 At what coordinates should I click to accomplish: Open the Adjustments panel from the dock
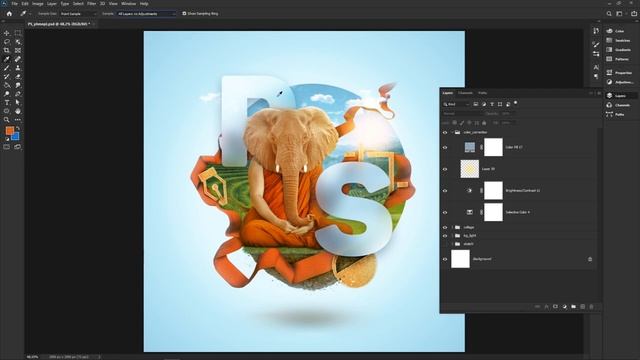[620, 82]
